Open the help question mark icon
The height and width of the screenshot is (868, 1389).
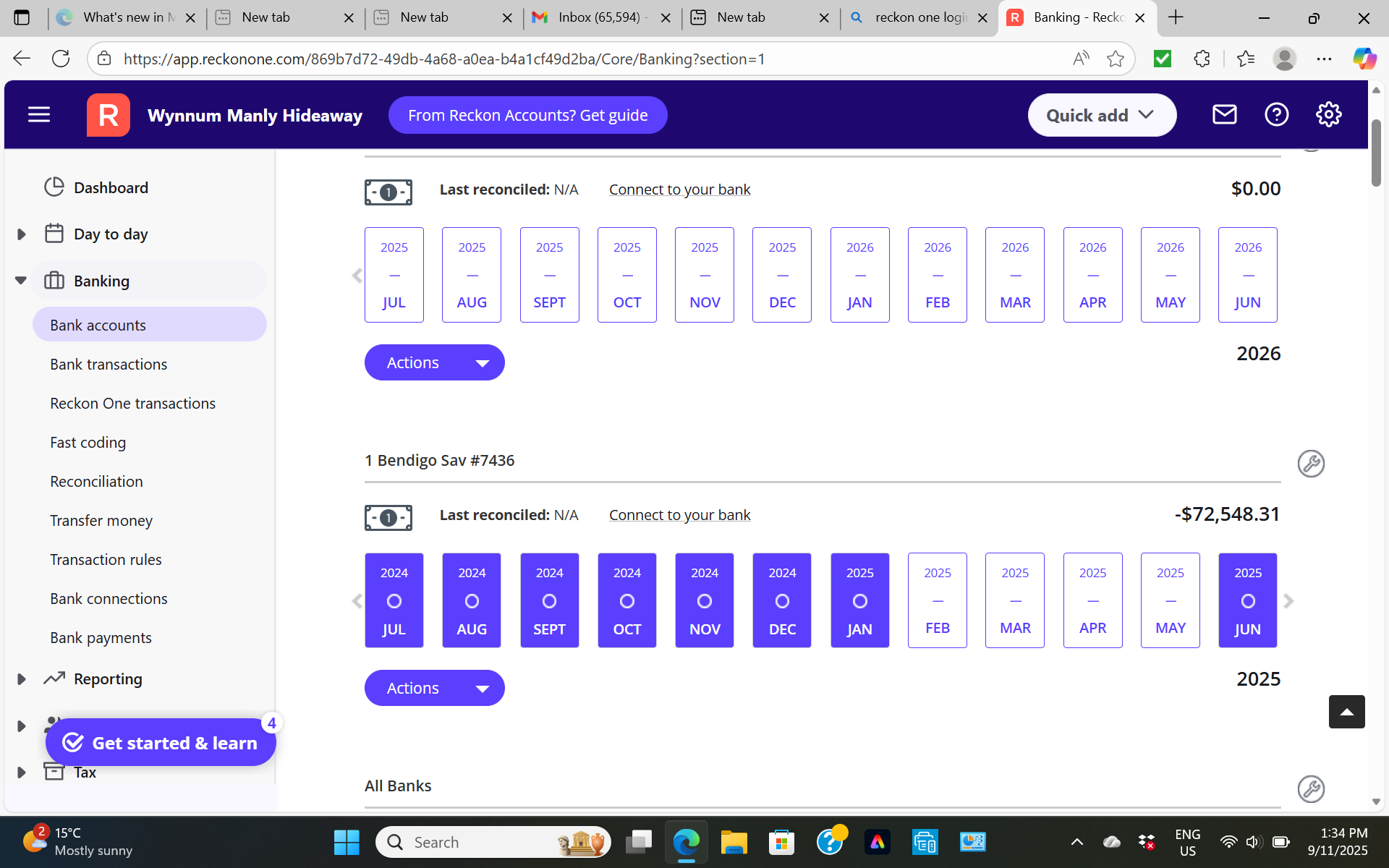pos(1276,114)
